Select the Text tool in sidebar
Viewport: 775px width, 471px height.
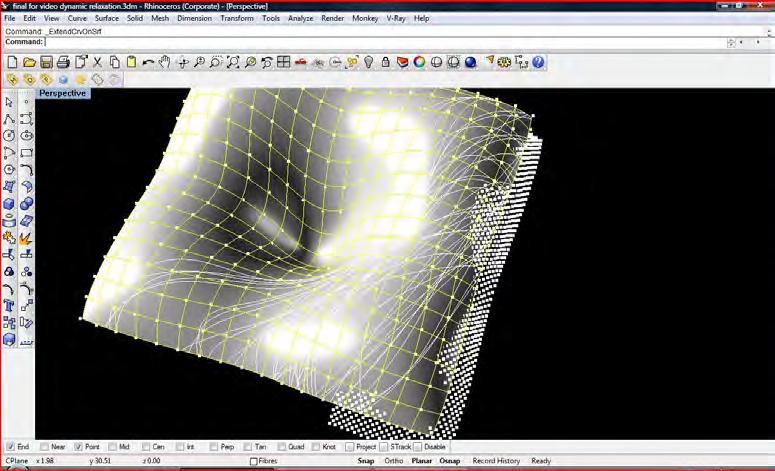9,305
